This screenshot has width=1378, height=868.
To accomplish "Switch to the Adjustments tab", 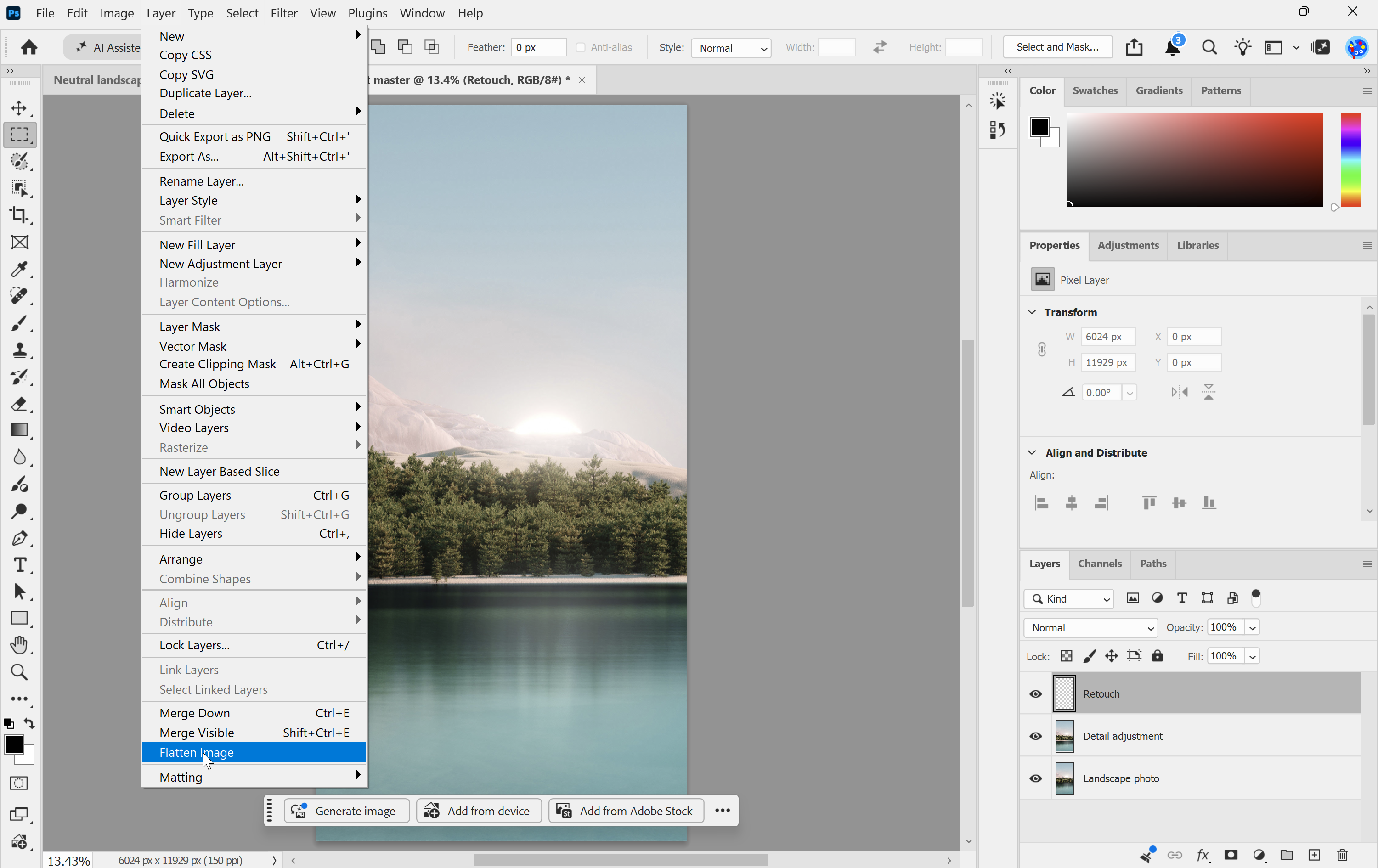I will tap(1128, 245).
